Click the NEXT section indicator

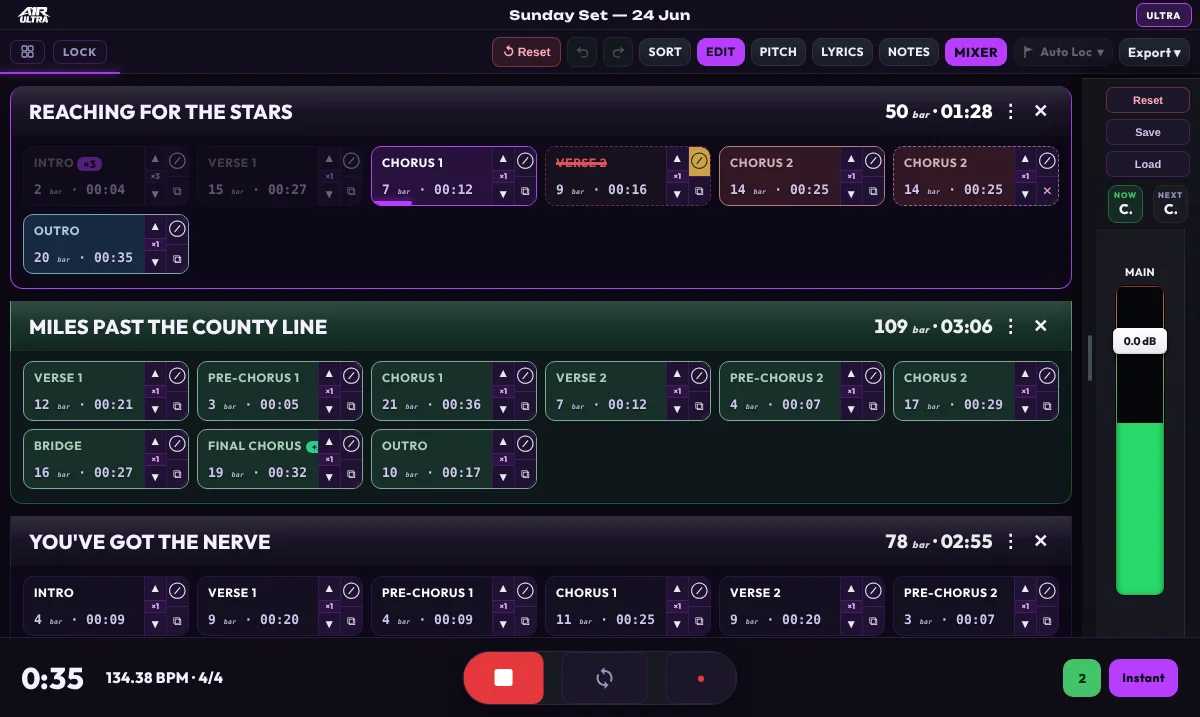tap(1170, 204)
